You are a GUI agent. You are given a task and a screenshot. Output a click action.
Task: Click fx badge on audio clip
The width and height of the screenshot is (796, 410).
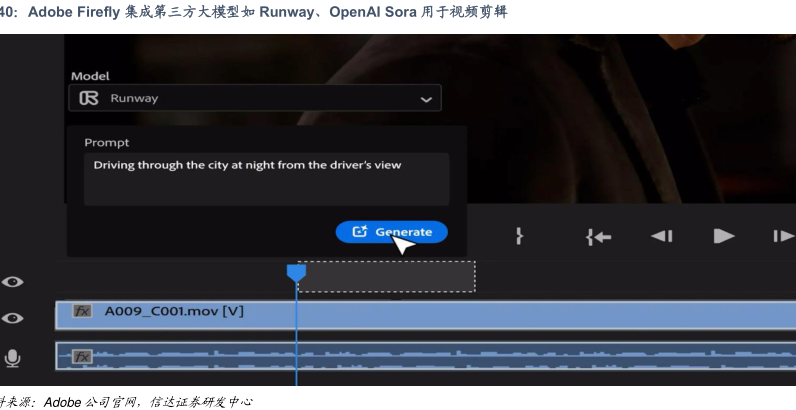click(82, 357)
